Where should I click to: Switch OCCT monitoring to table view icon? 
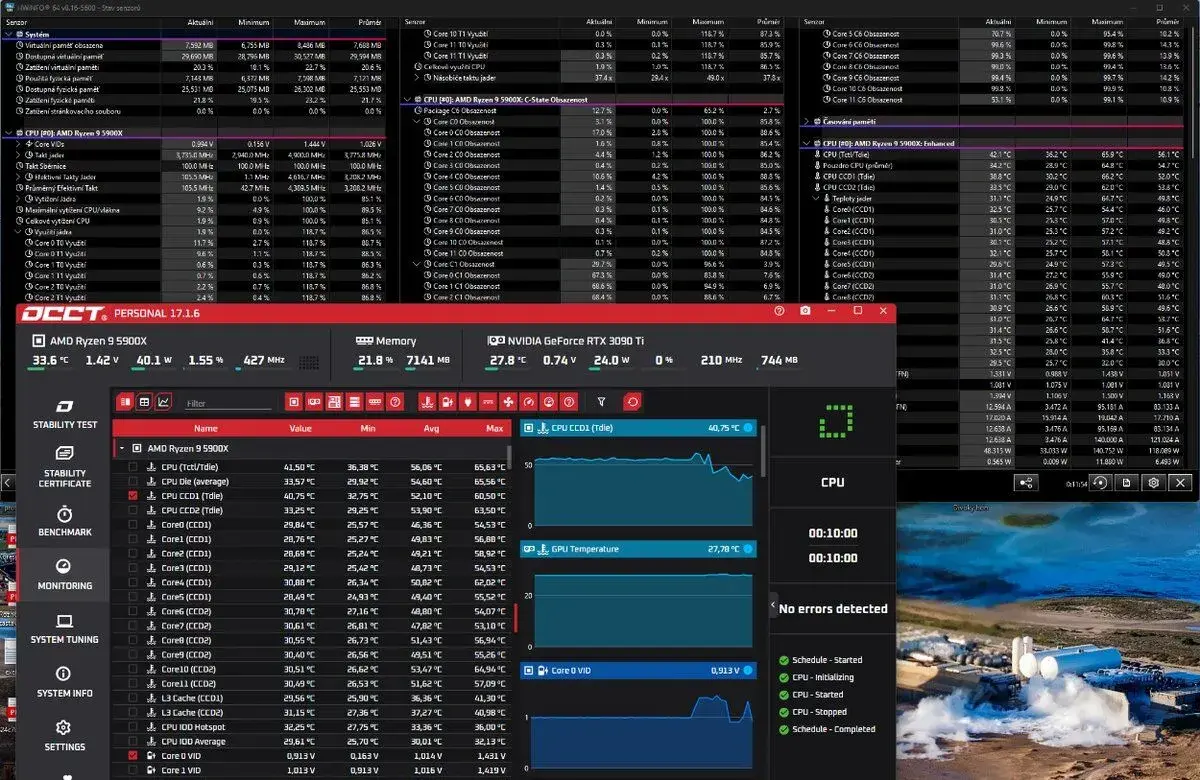[x=145, y=402]
